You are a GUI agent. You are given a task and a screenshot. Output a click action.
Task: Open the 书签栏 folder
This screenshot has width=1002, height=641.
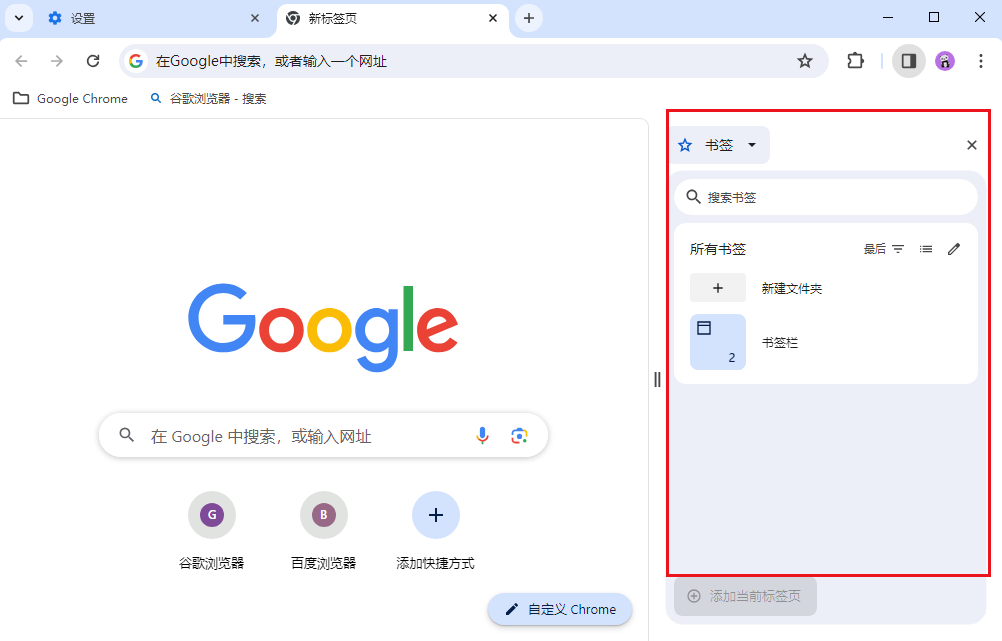(826, 342)
